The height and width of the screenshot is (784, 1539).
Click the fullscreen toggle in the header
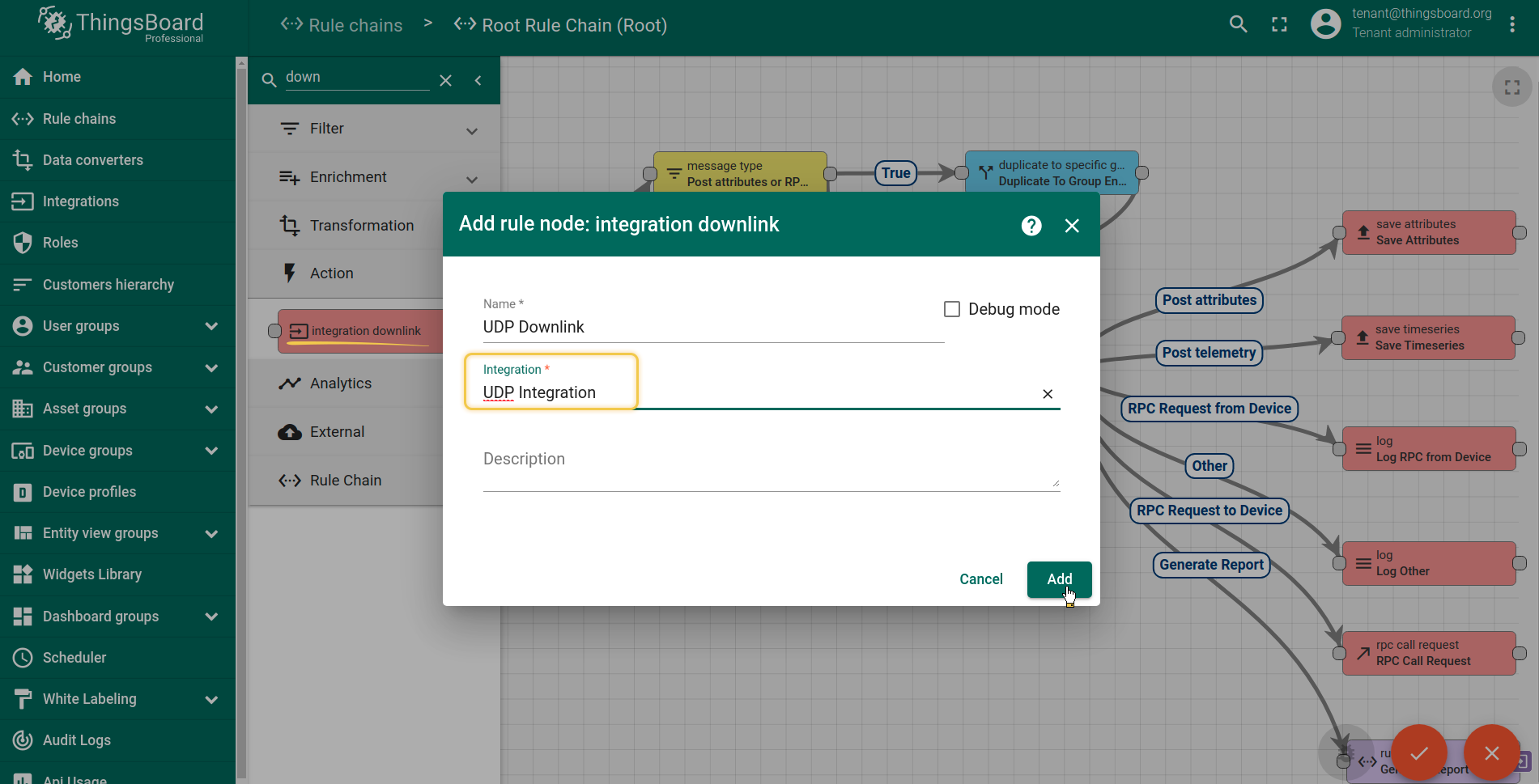click(1279, 24)
